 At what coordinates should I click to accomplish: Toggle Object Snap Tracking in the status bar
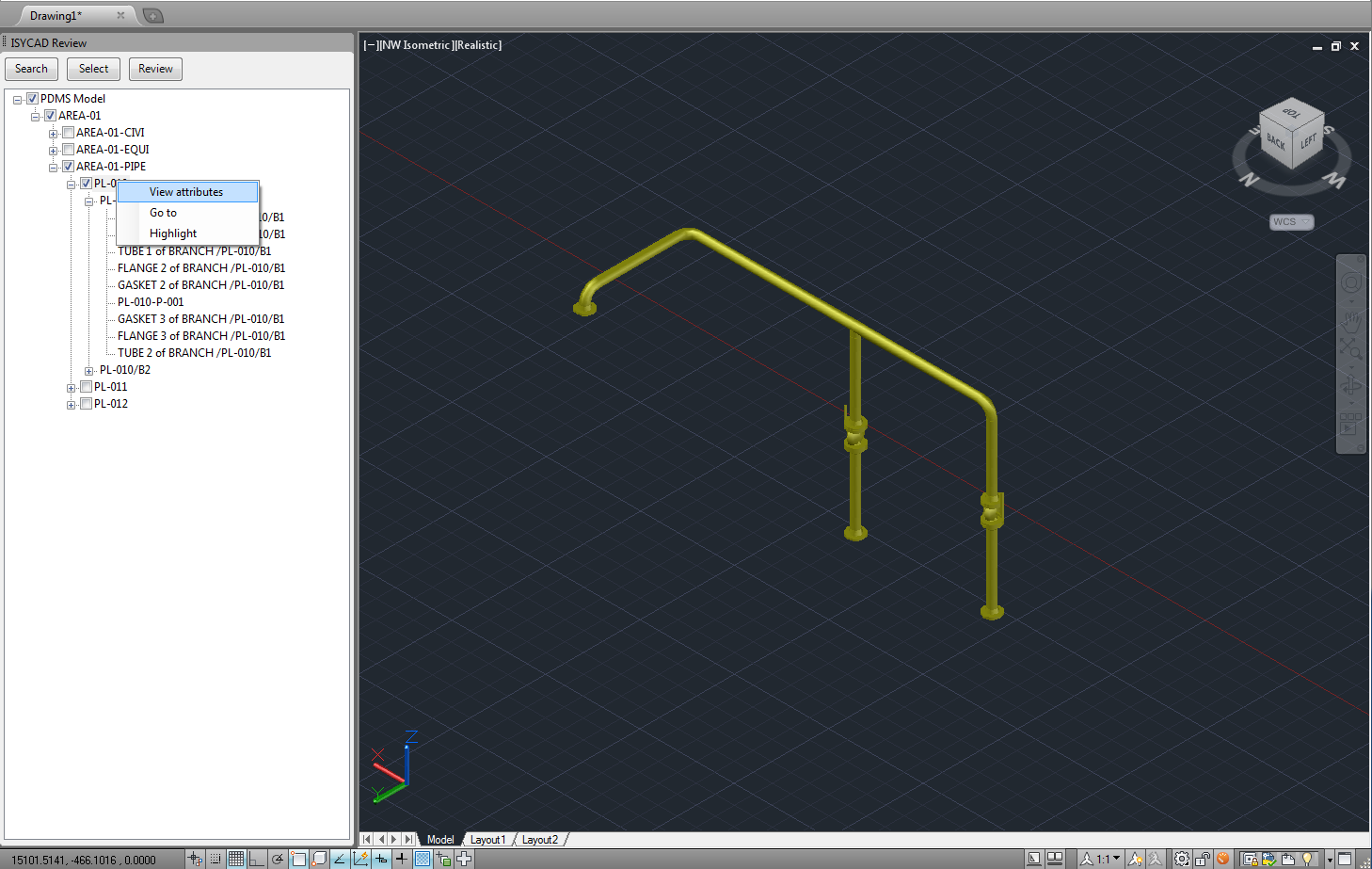pyautogui.click(x=340, y=859)
